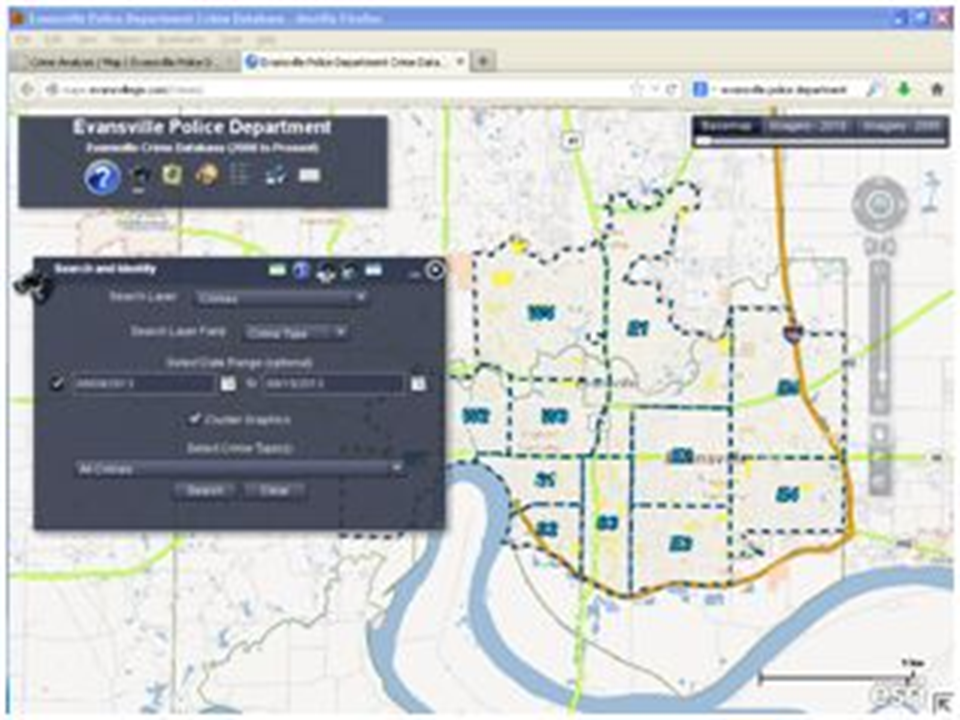Viewport: 960px width, 720px height.
Task: Open the list-style icon in header panel
Action: (x=239, y=175)
